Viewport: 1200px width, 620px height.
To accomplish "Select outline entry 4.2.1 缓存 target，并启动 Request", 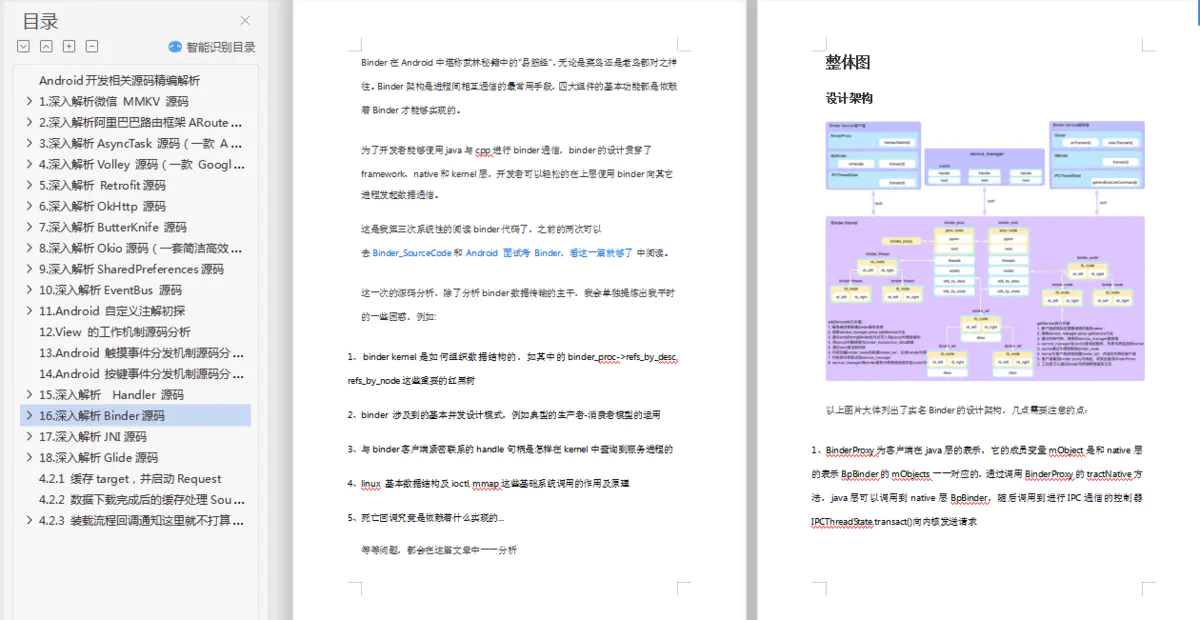I will 130,479.
